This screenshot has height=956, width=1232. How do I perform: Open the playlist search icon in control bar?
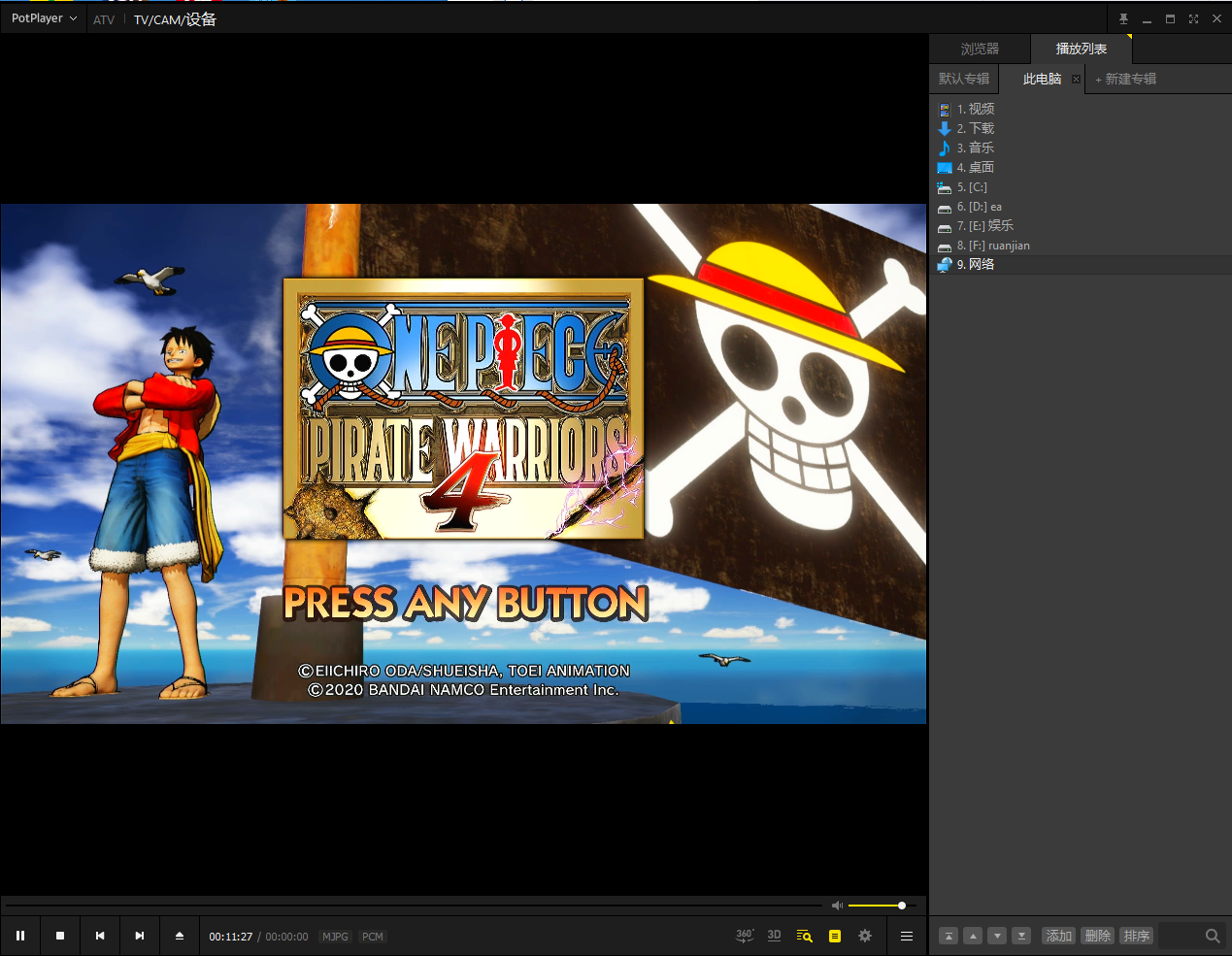coord(804,936)
